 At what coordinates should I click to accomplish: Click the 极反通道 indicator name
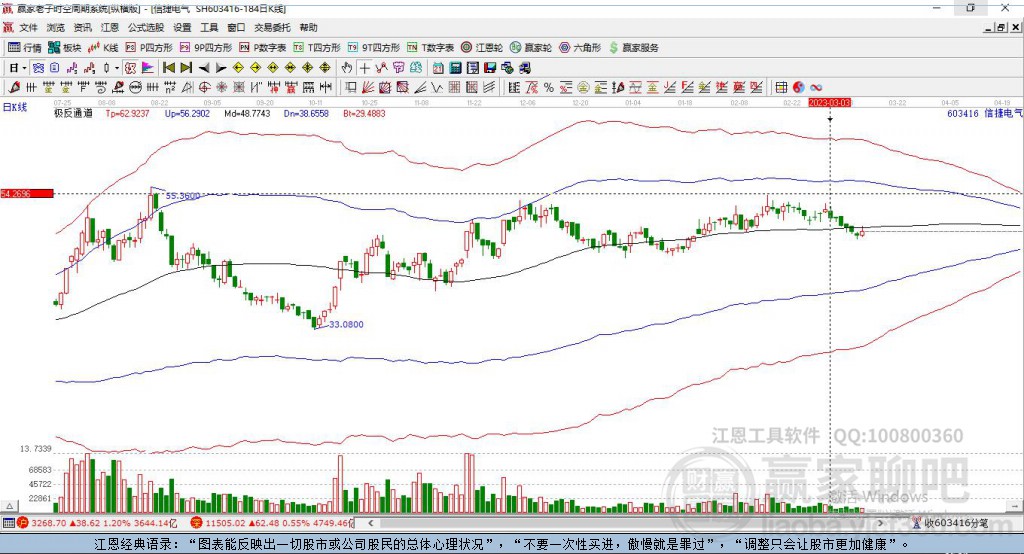pos(73,113)
